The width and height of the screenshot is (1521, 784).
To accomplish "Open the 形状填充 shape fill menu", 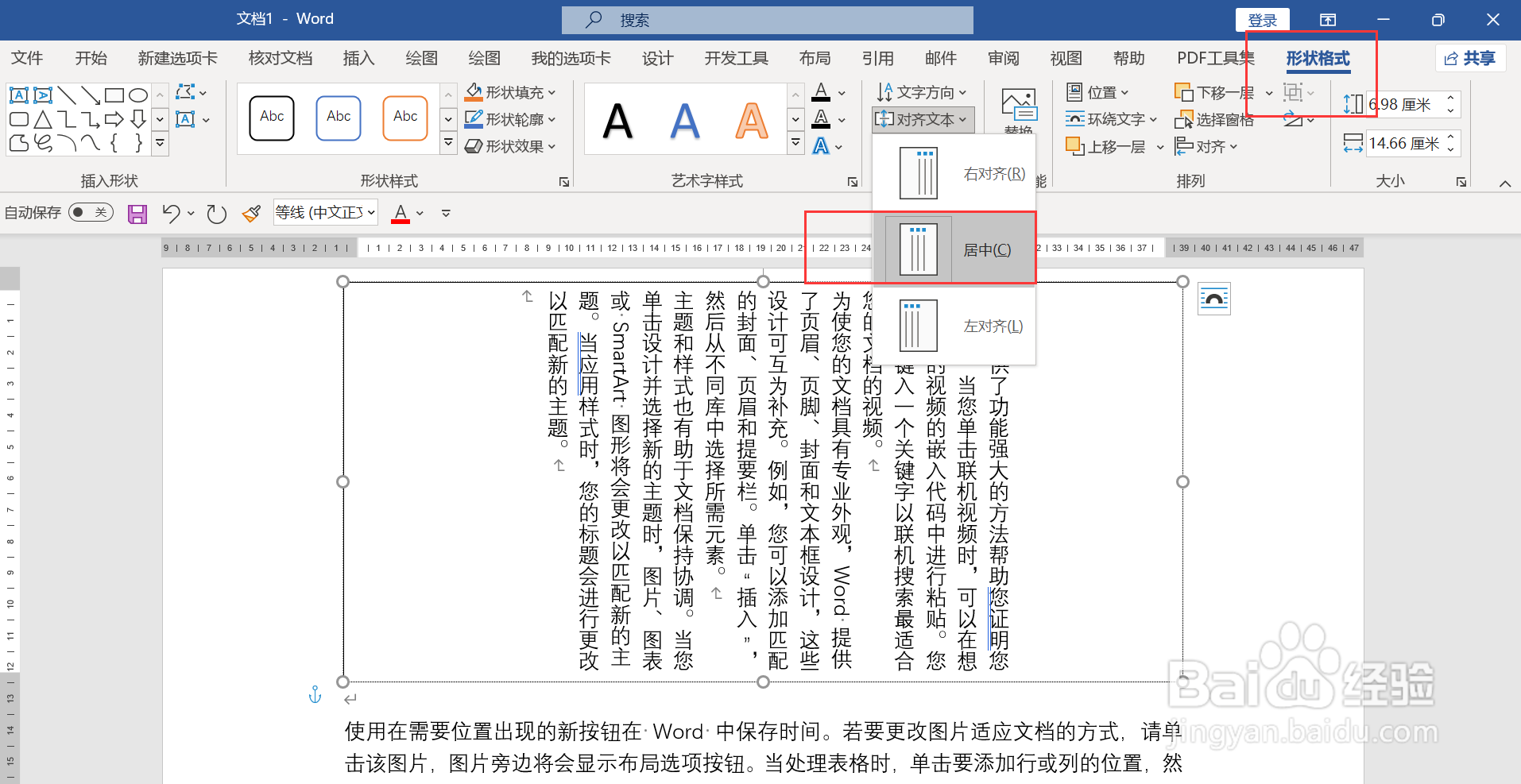I will tap(510, 92).
